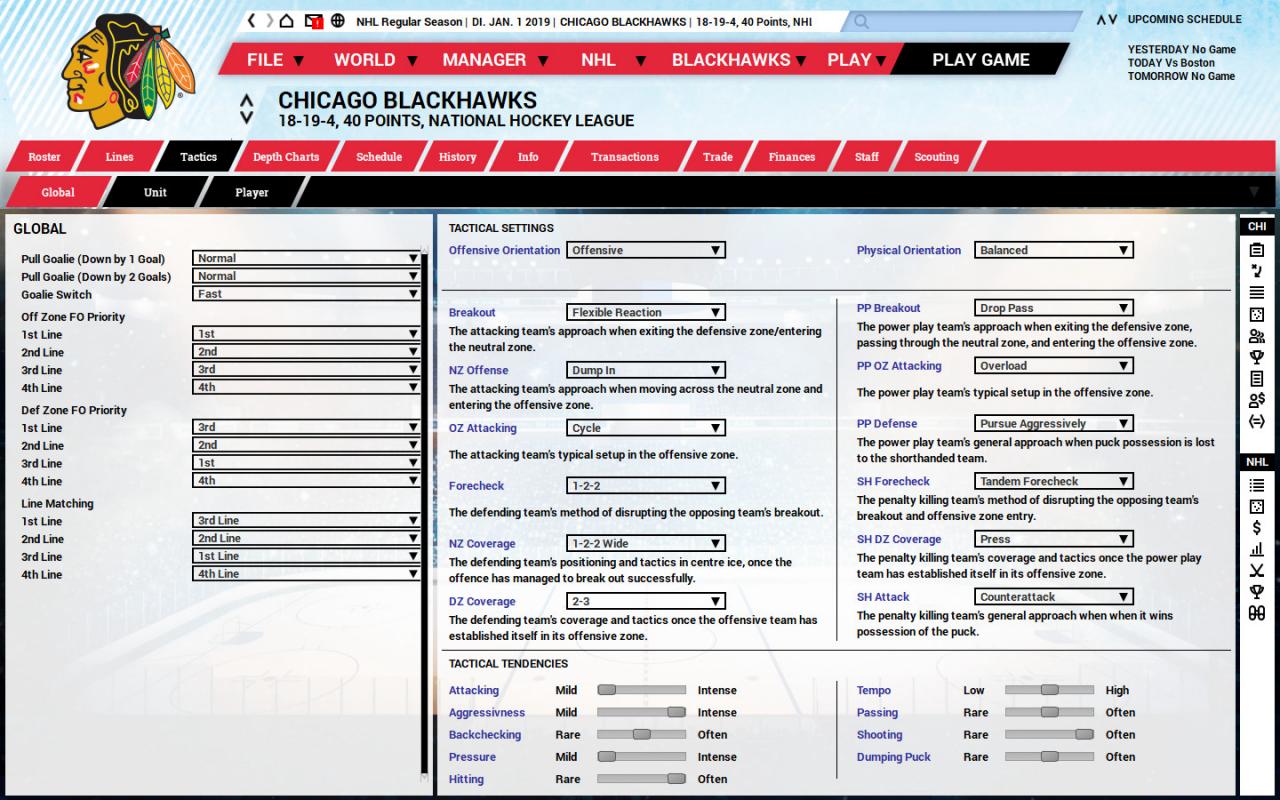Open the Home screen icon

click(286, 19)
